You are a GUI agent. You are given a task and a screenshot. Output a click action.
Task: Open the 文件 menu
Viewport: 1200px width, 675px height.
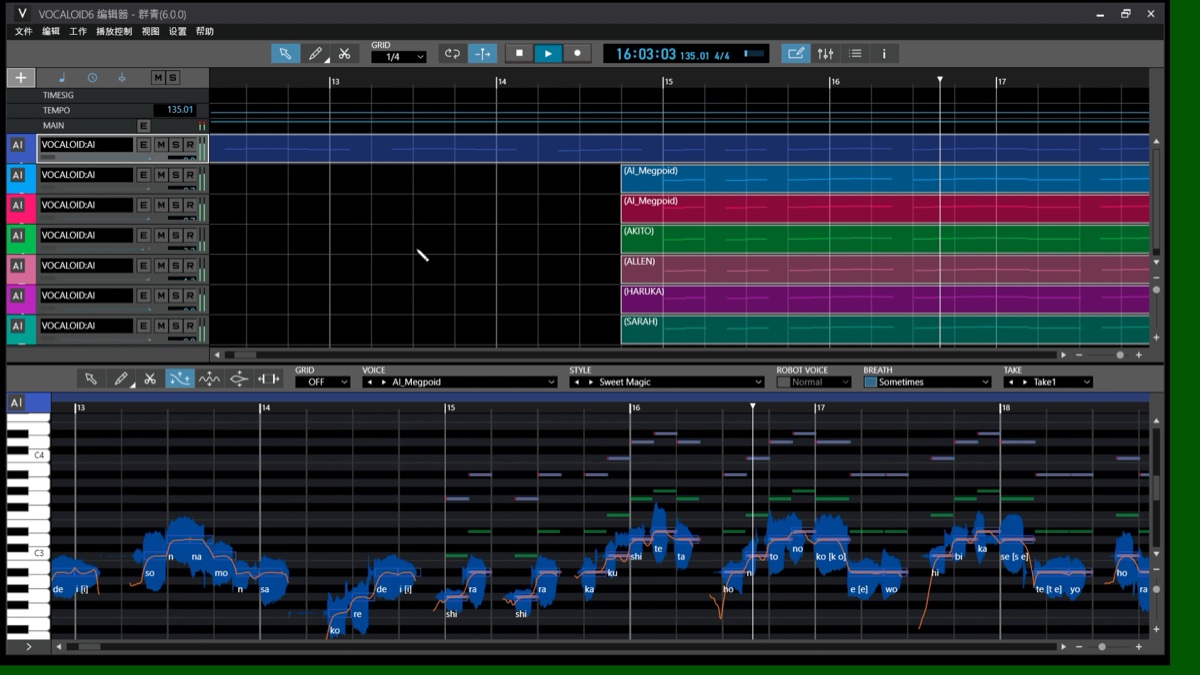[23, 32]
